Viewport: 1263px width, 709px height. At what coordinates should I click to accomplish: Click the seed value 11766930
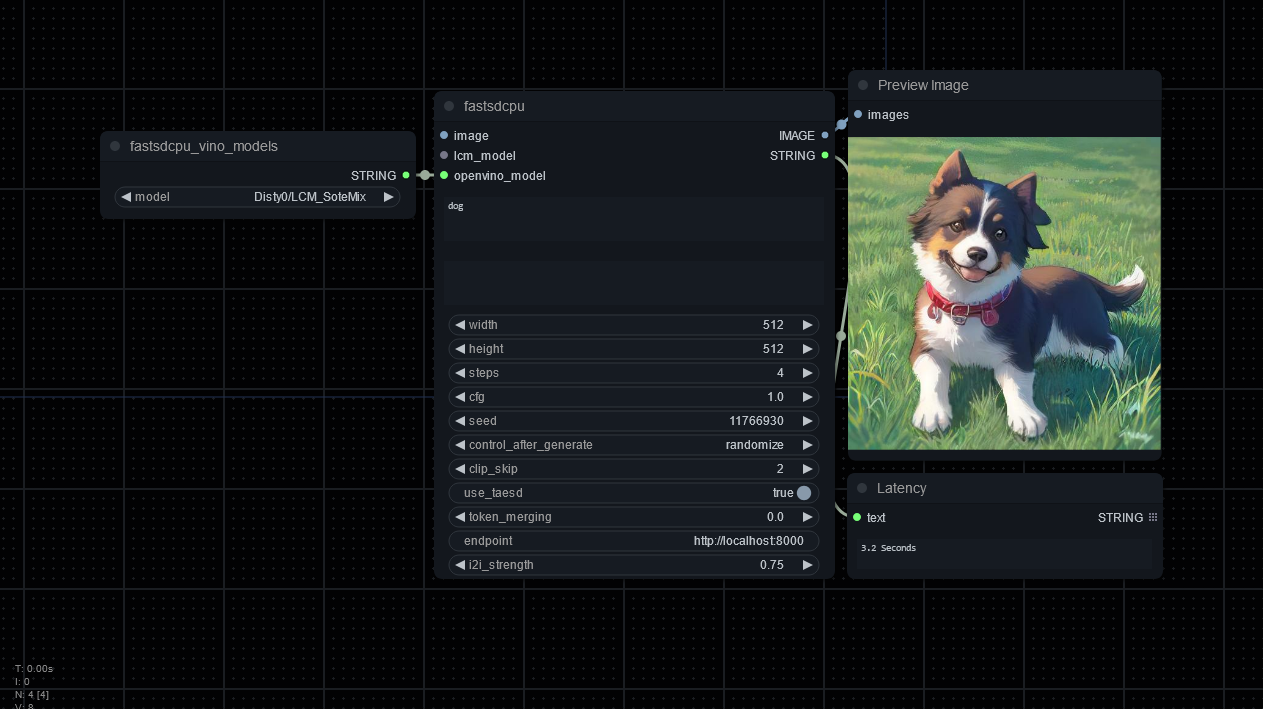point(756,421)
